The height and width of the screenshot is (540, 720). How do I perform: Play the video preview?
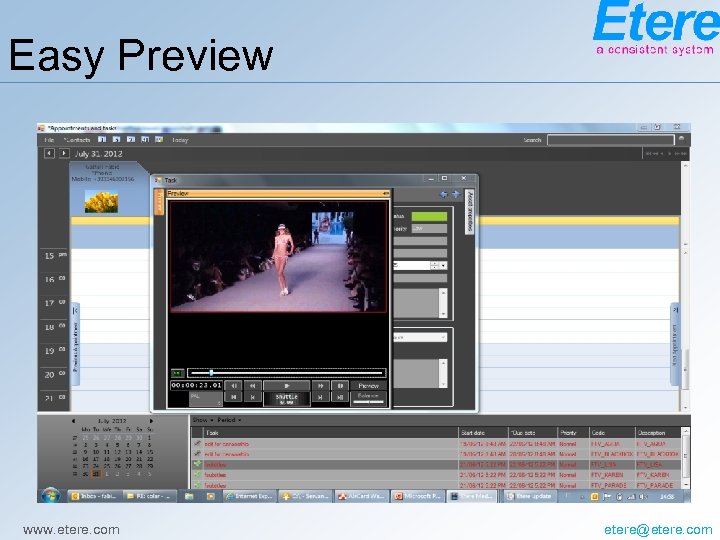coord(287,386)
